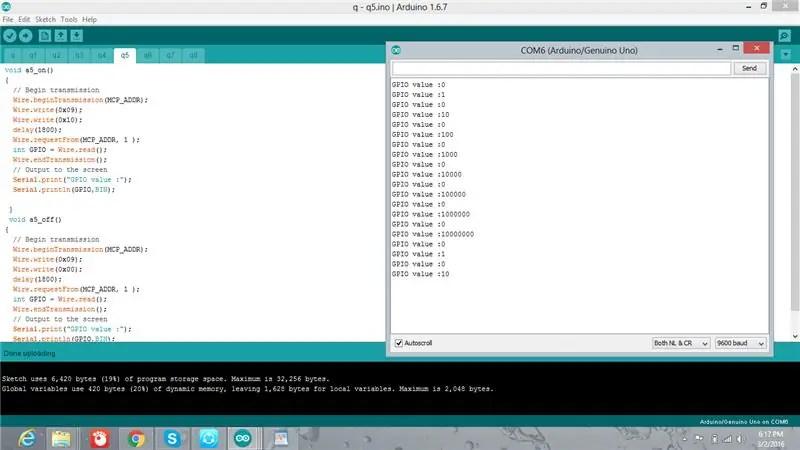Open the 9600 baud rate dropdown
800x450 pixels.
[740, 343]
